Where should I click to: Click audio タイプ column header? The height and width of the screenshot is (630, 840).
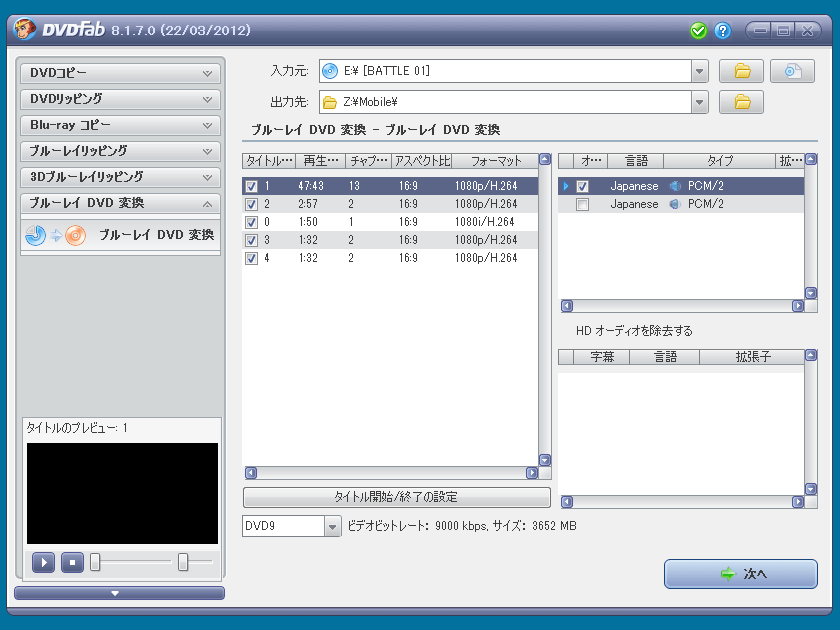[x=719, y=161]
